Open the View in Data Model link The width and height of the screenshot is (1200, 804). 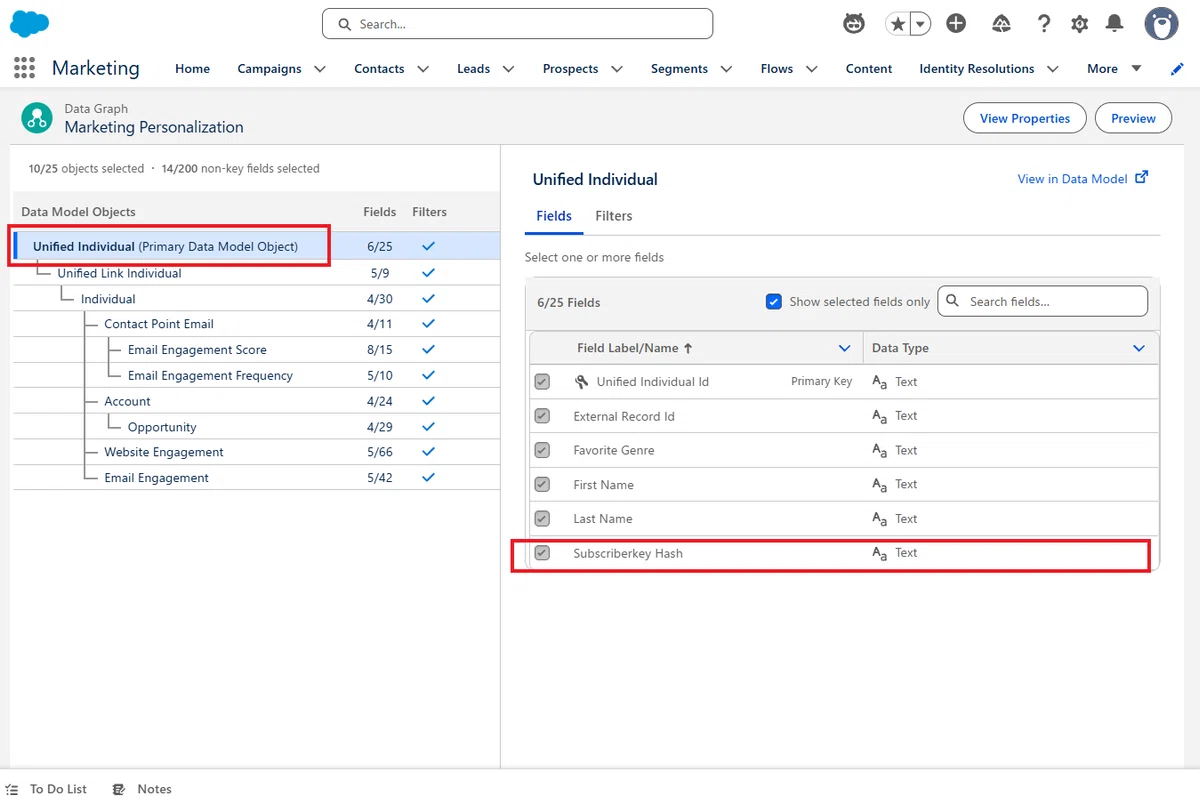tap(1072, 179)
